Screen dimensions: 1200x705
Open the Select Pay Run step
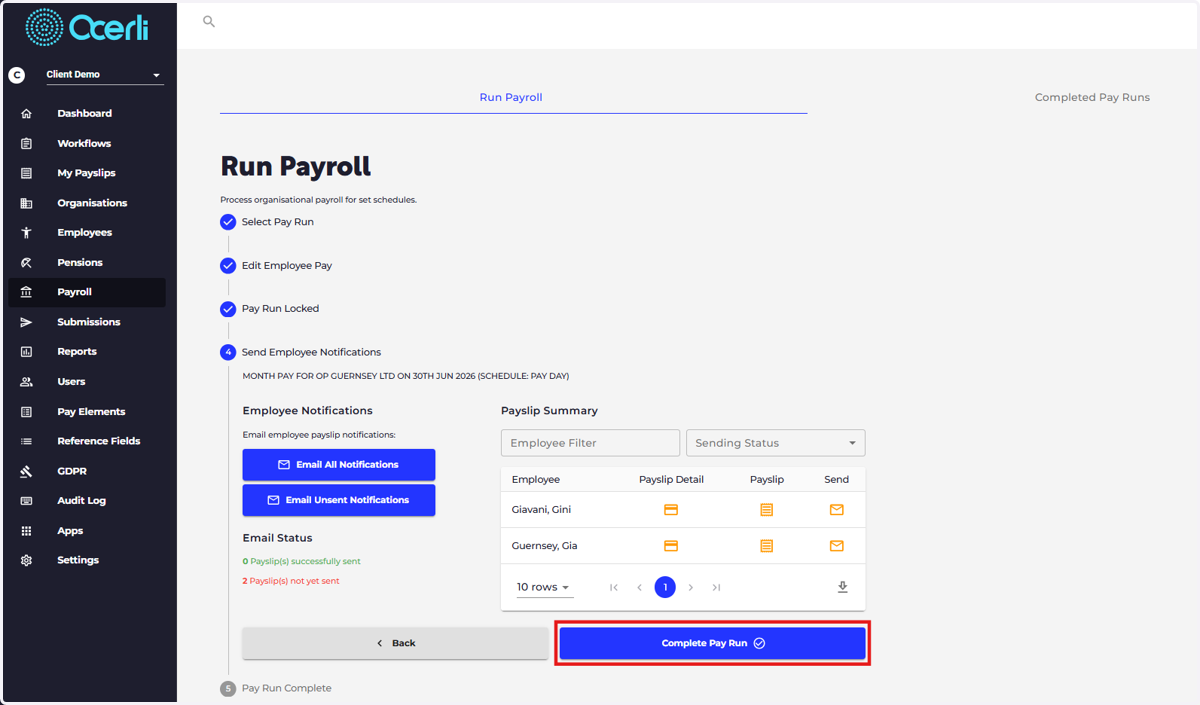[x=267, y=222]
